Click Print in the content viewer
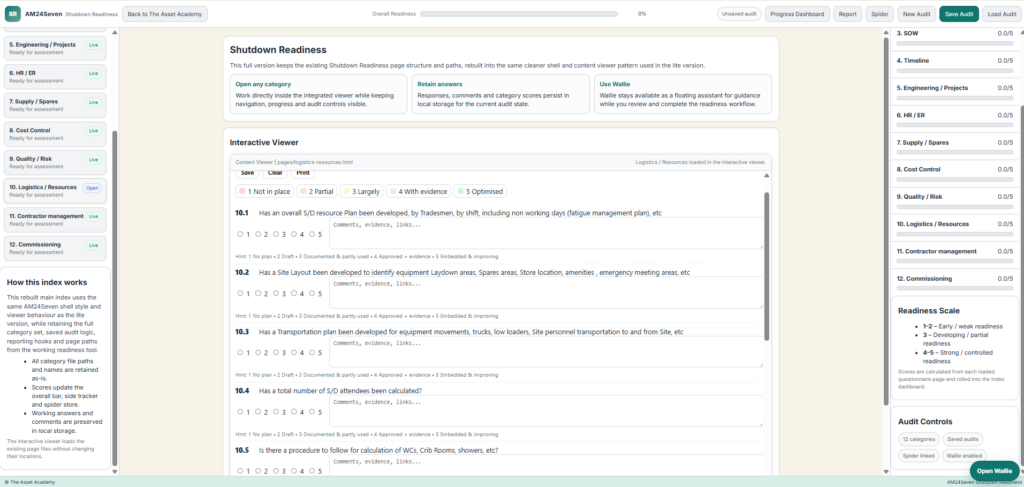The image size is (1024, 487). pos(302,173)
